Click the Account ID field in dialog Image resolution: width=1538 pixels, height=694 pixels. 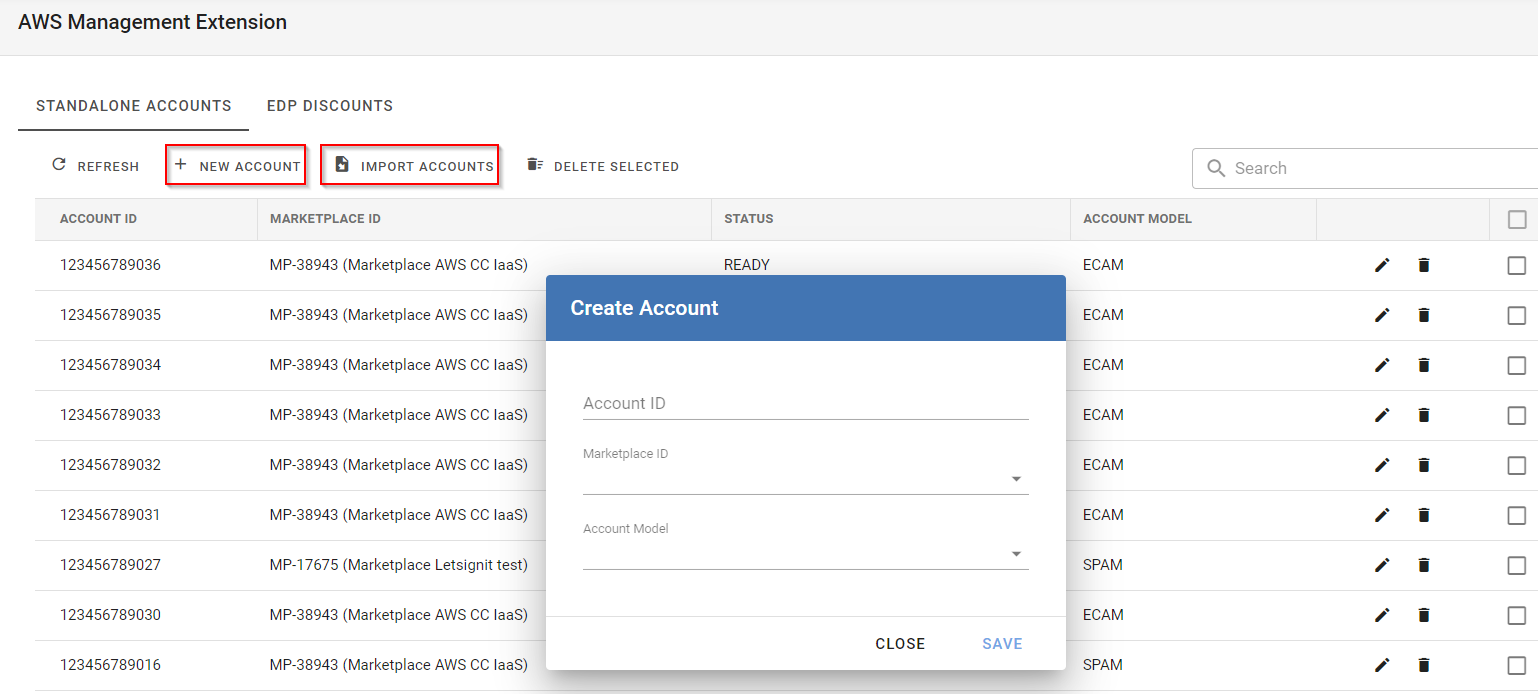[805, 403]
